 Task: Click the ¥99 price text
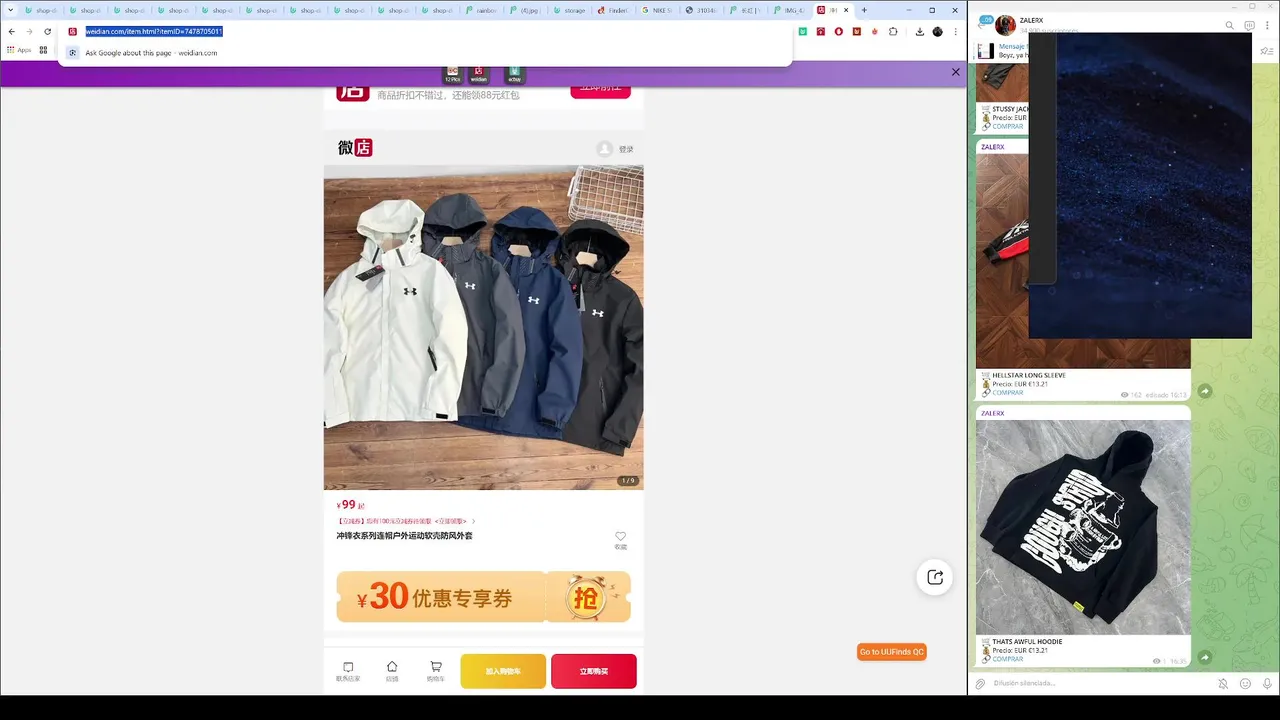tap(350, 505)
